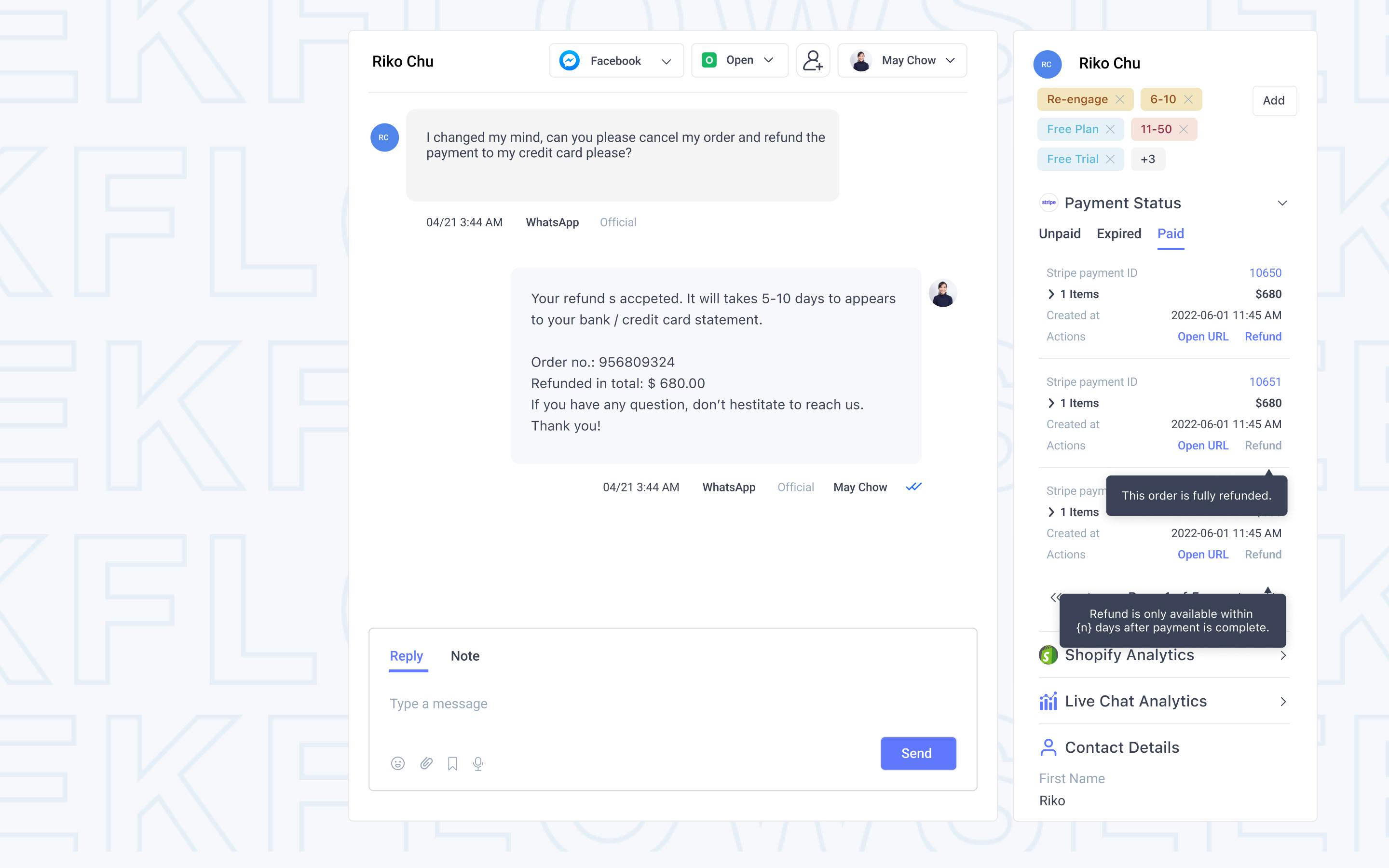Switch to the Note tab in reply area
Viewport: 1389px width, 868px height.
click(x=464, y=656)
